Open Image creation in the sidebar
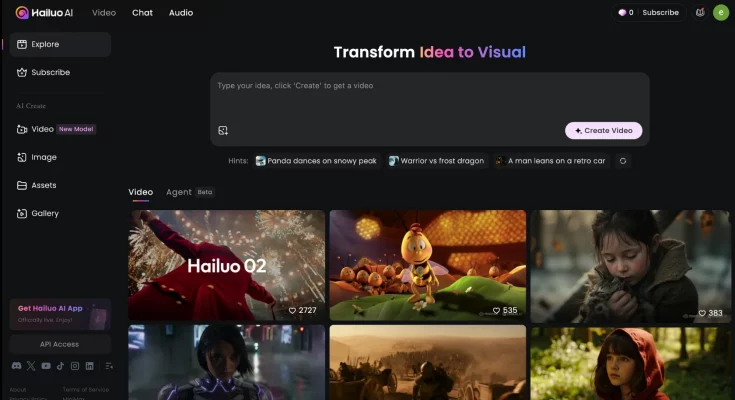 coord(60,157)
